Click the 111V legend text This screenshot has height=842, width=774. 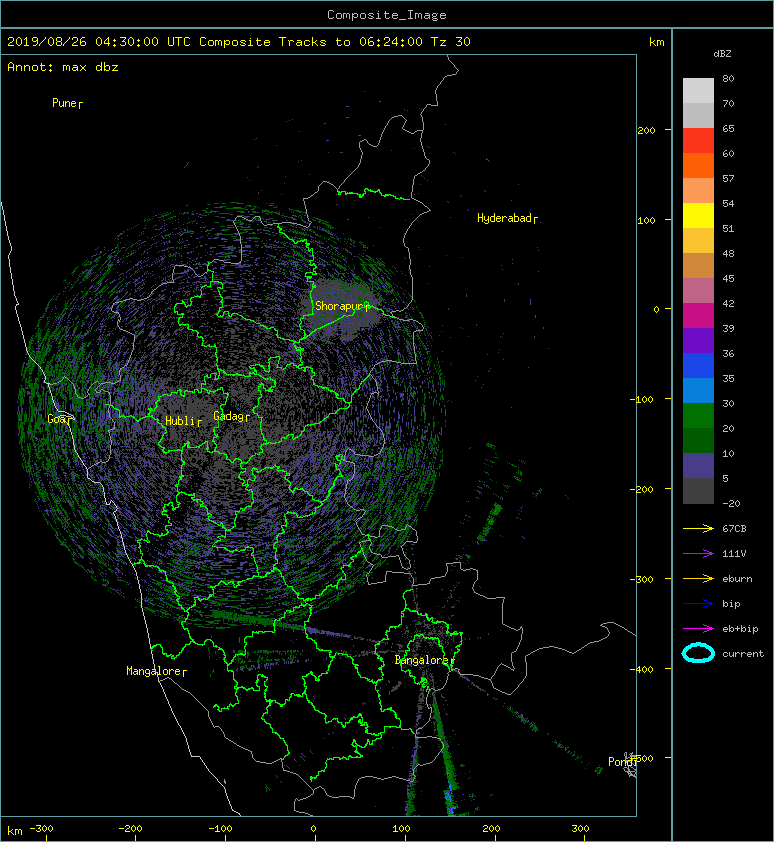pos(734,554)
